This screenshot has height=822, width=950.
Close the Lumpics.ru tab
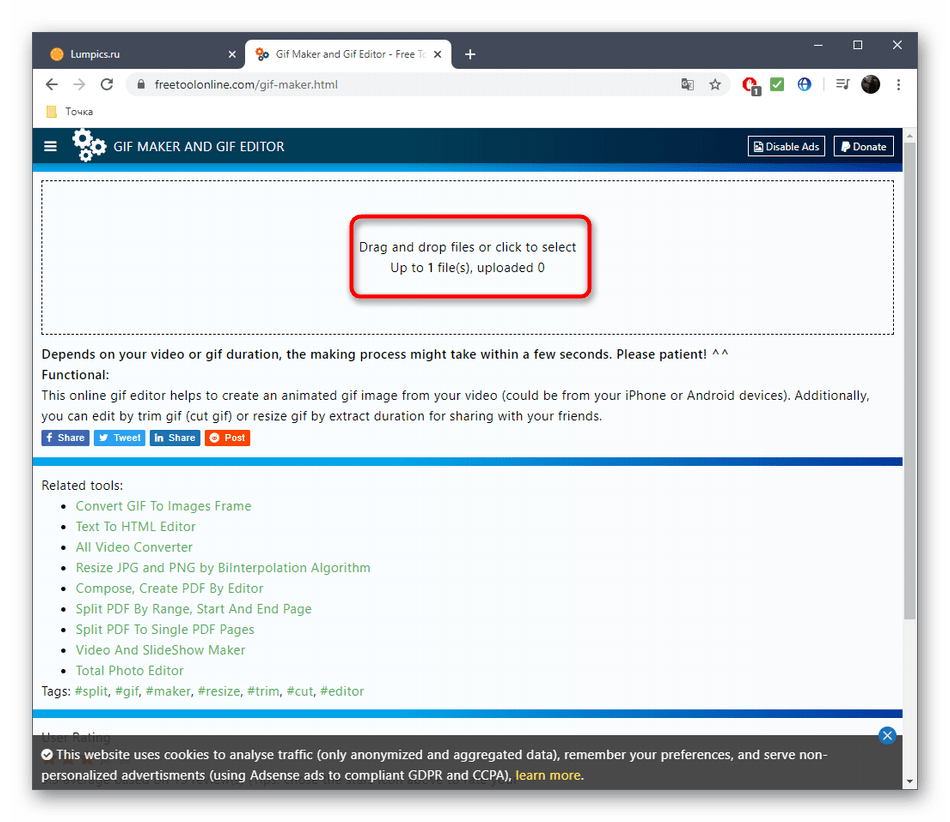pyautogui.click(x=232, y=55)
